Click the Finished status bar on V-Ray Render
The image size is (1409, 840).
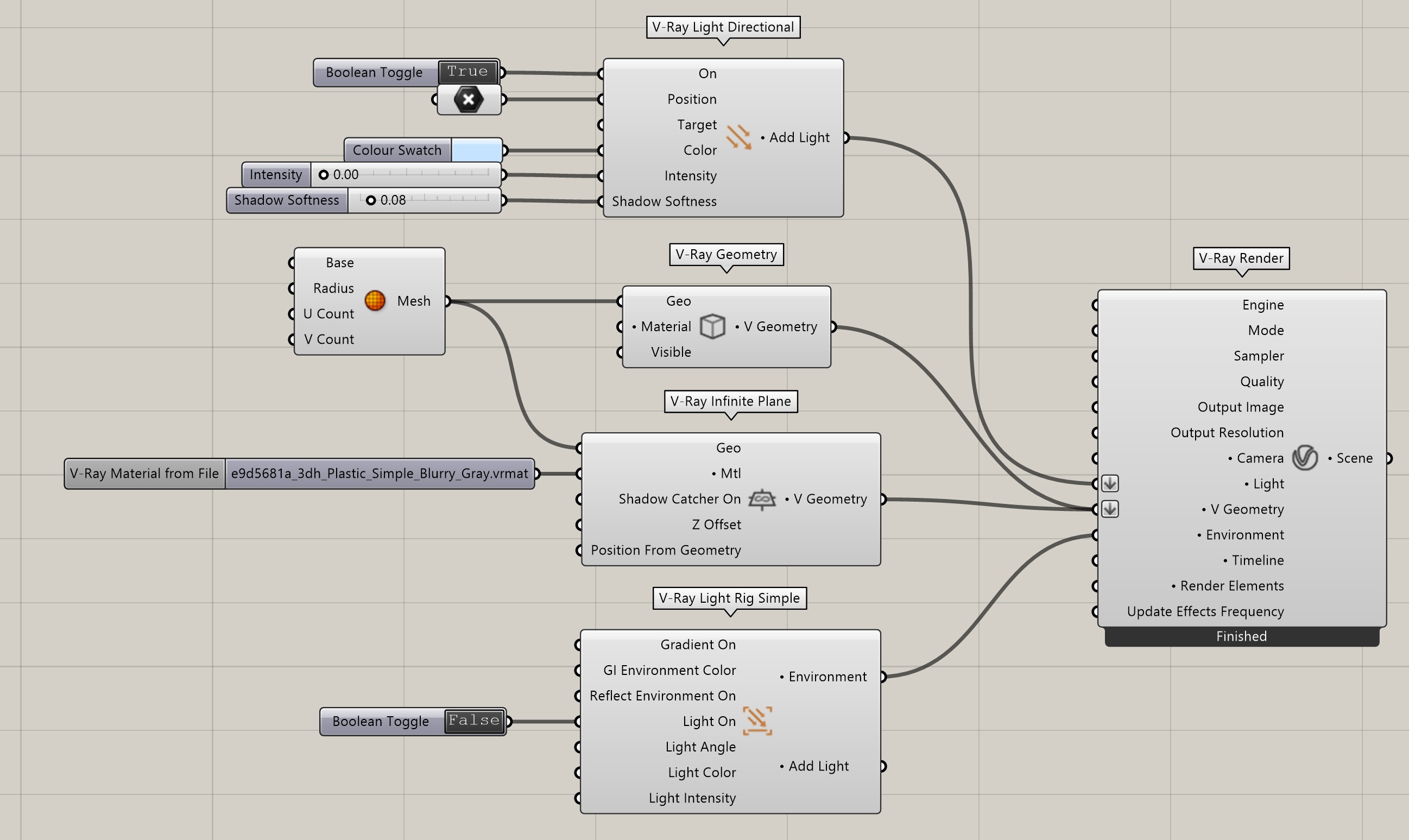(x=1242, y=636)
